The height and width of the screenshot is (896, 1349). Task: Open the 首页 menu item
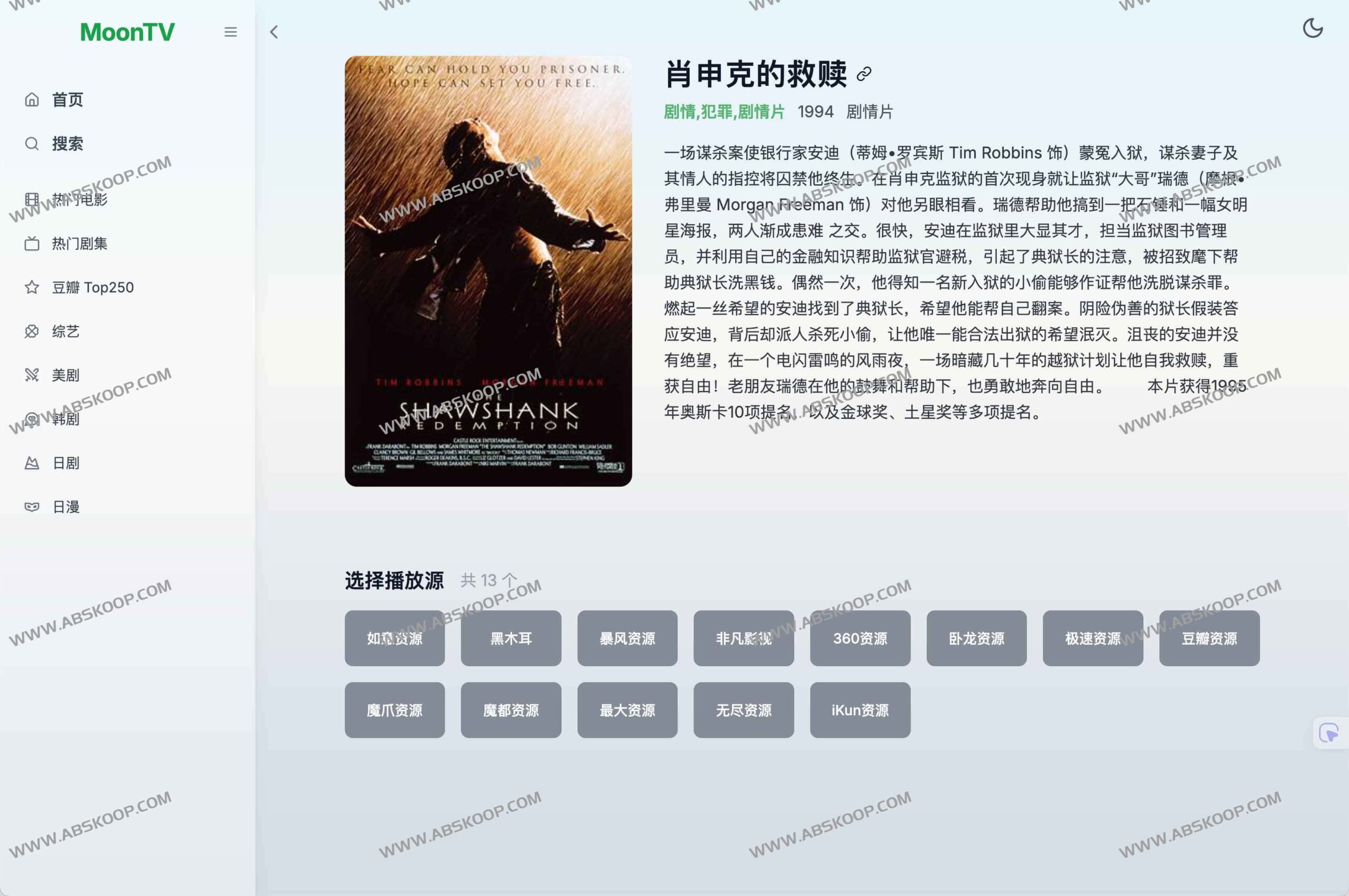point(67,100)
